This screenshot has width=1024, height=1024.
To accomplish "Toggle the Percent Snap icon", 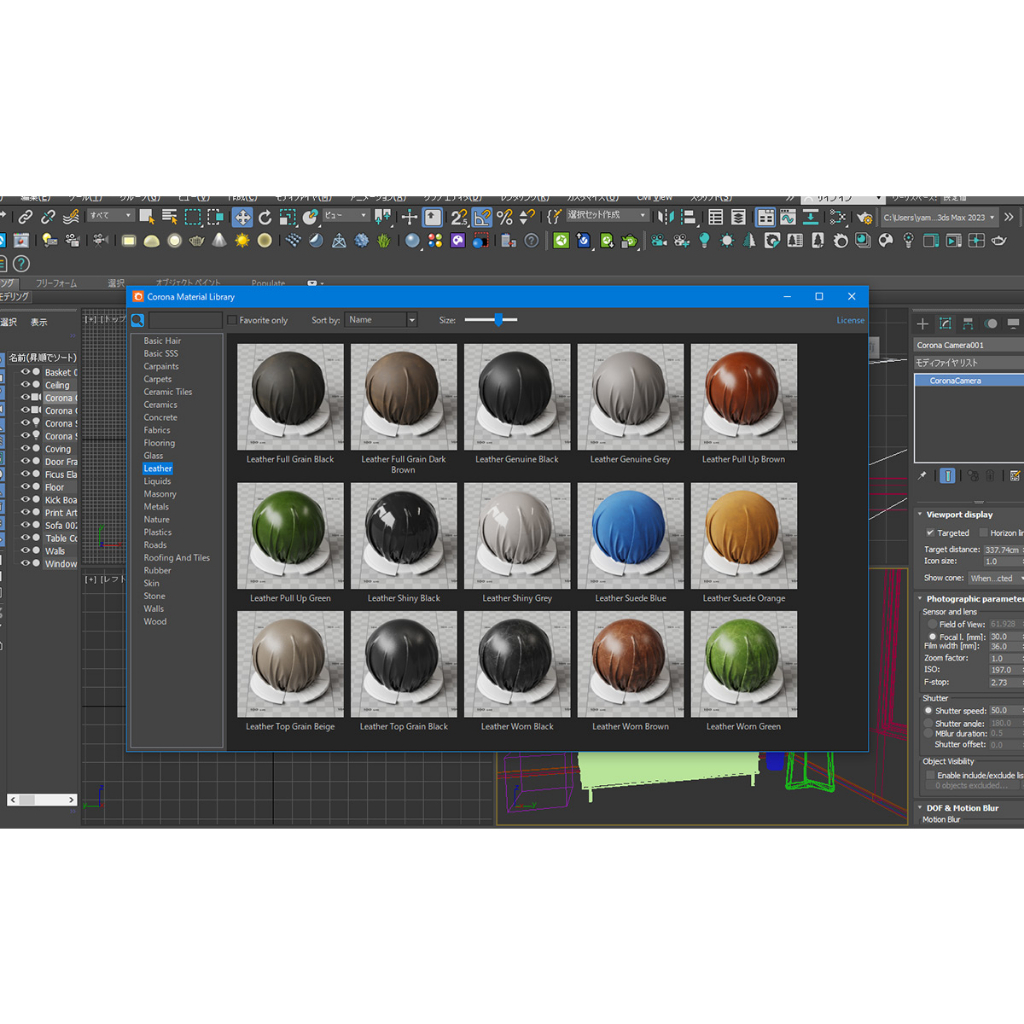I will 504,217.
